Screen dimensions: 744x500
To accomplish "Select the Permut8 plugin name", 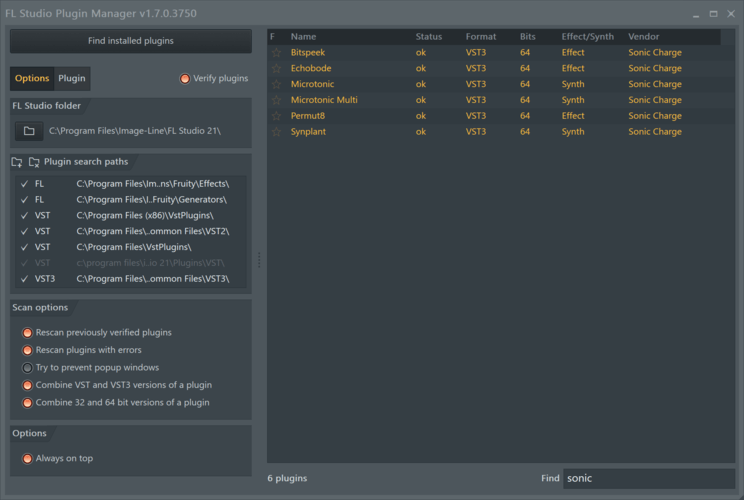I will pyautogui.click(x=307, y=116).
